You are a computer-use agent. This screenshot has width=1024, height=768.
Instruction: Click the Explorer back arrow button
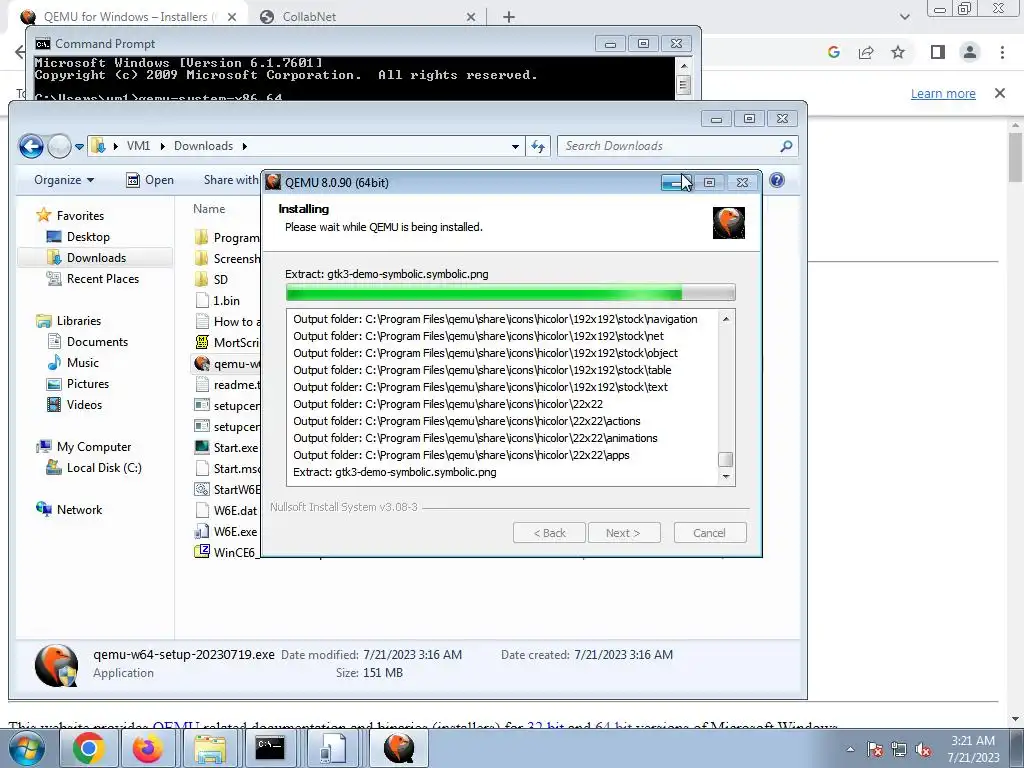click(31, 146)
